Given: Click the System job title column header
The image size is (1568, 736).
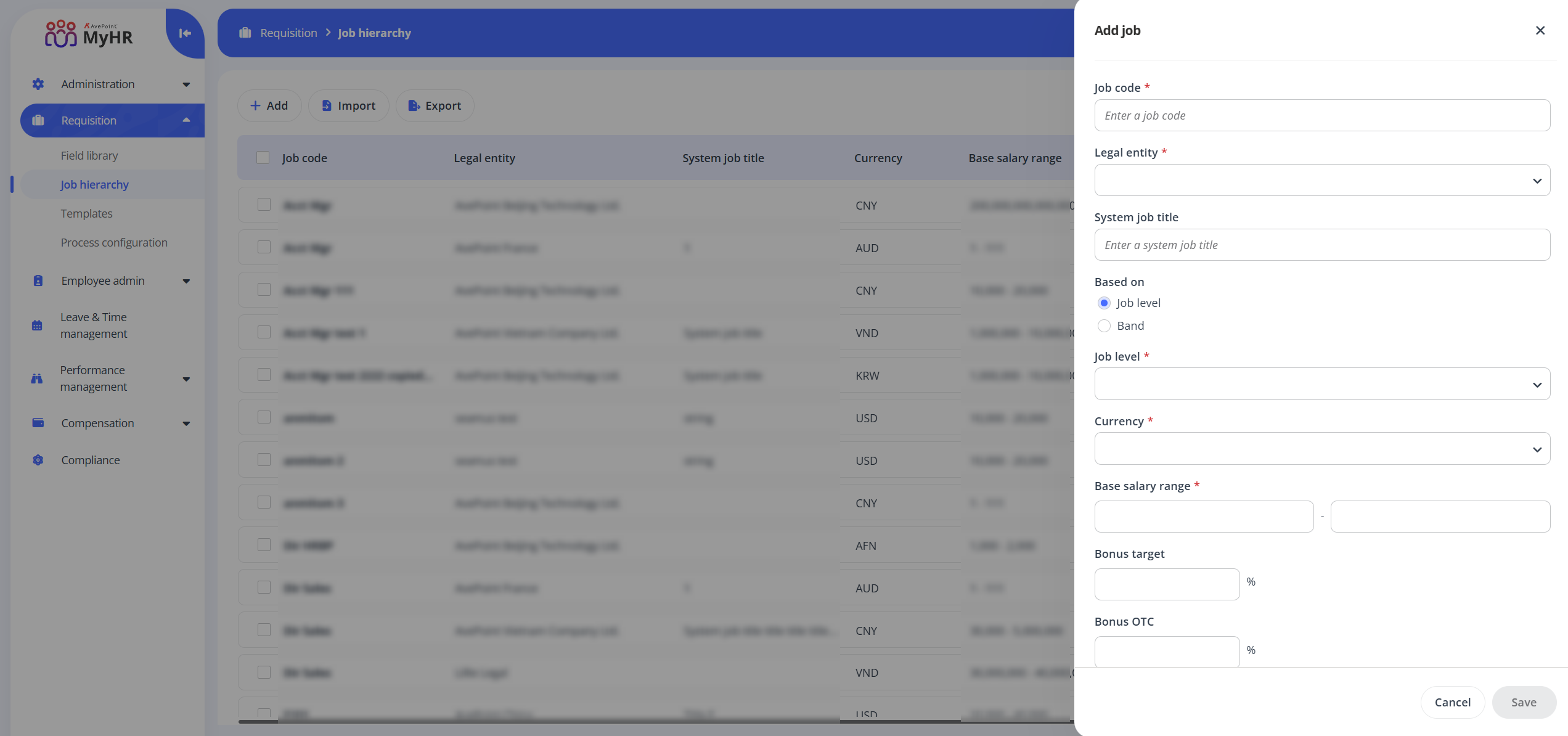Looking at the screenshot, I should (x=723, y=158).
